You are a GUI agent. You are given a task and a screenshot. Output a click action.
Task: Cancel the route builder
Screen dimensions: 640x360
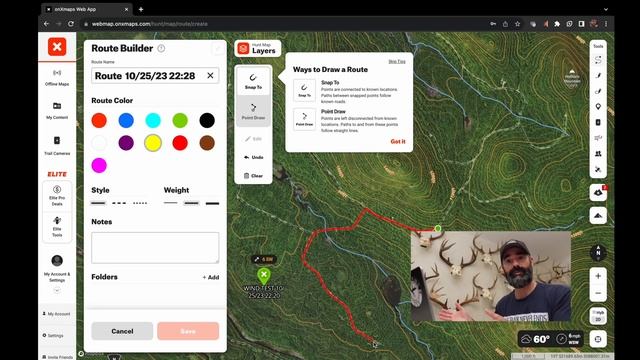click(x=122, y=331)
